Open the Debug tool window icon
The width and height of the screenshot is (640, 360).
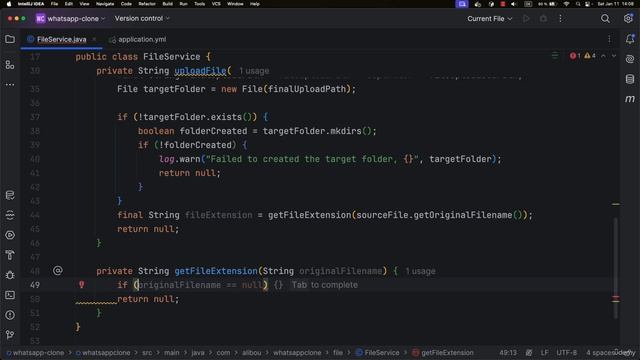[x=10, y=275]
